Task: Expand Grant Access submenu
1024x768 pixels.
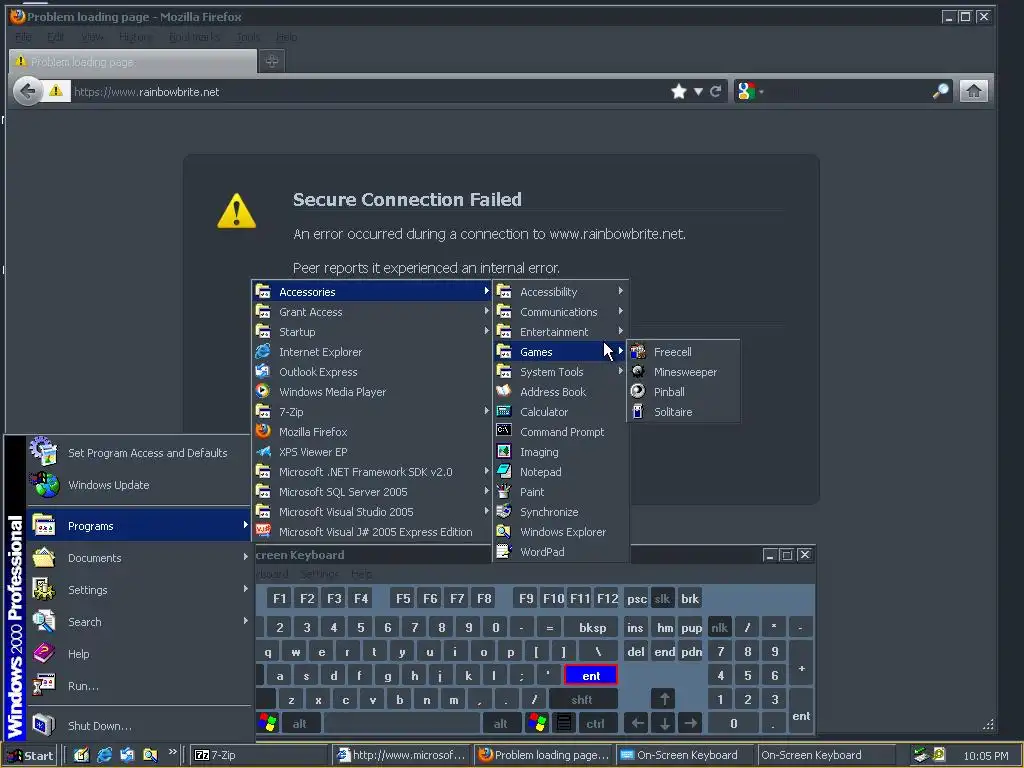Action: click(372, 312)
